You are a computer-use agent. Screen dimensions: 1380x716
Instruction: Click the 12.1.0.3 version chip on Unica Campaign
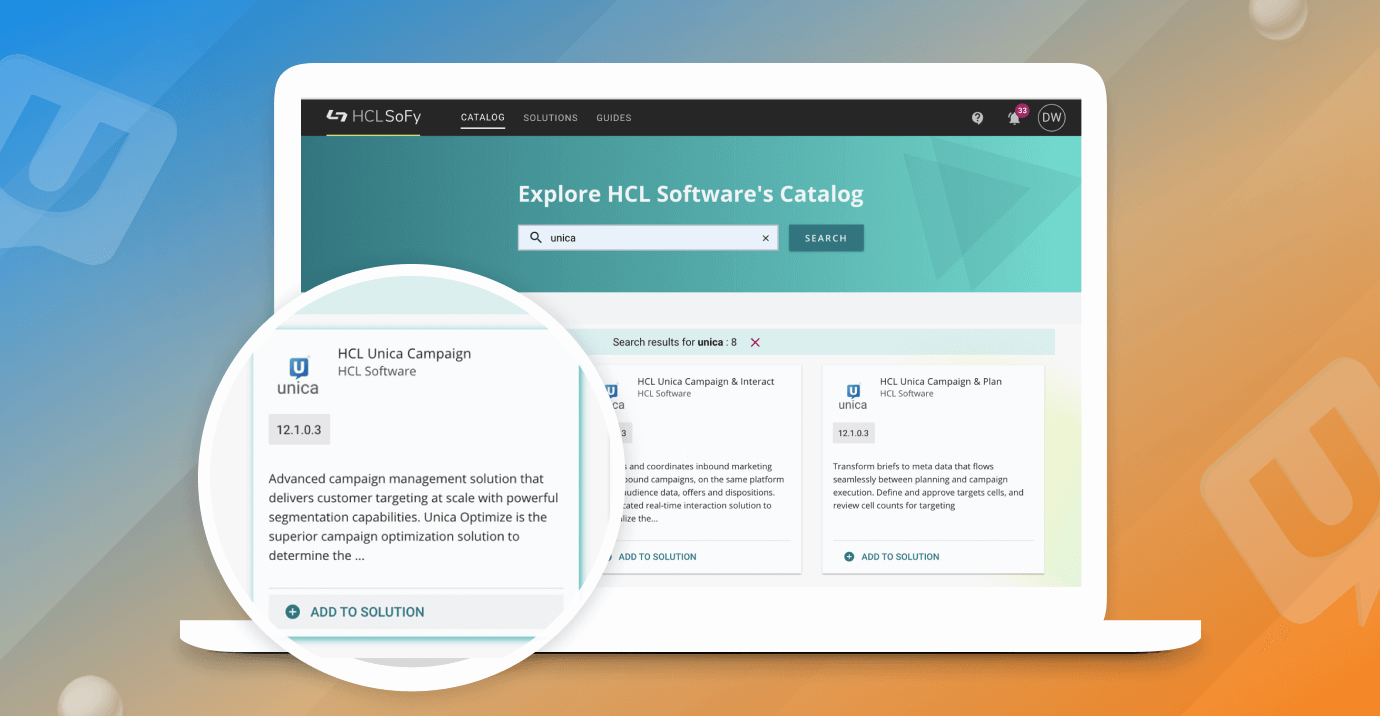click(299, 429)
